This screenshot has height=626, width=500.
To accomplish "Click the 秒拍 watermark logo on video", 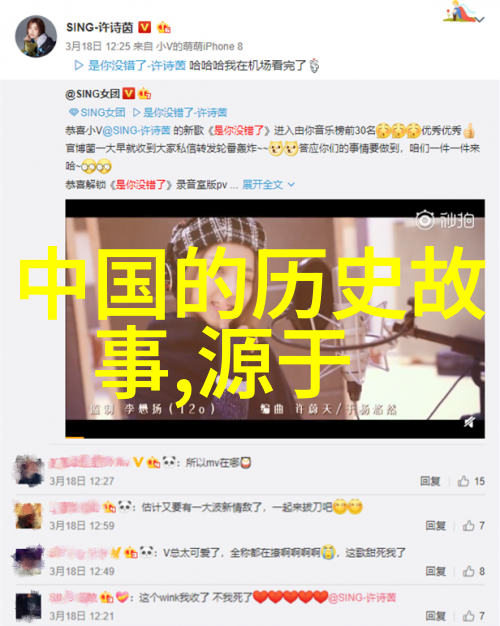I will point(445,220).
